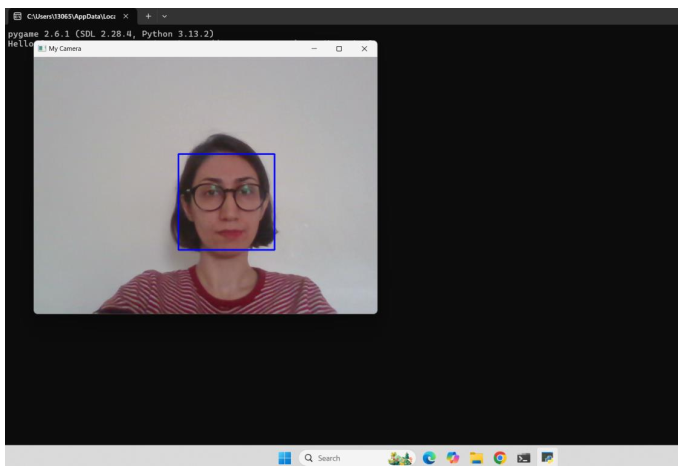Select the C:\Users terminal tab
Image resolution: width=687 pixels, height=473 pixels.
70,15
